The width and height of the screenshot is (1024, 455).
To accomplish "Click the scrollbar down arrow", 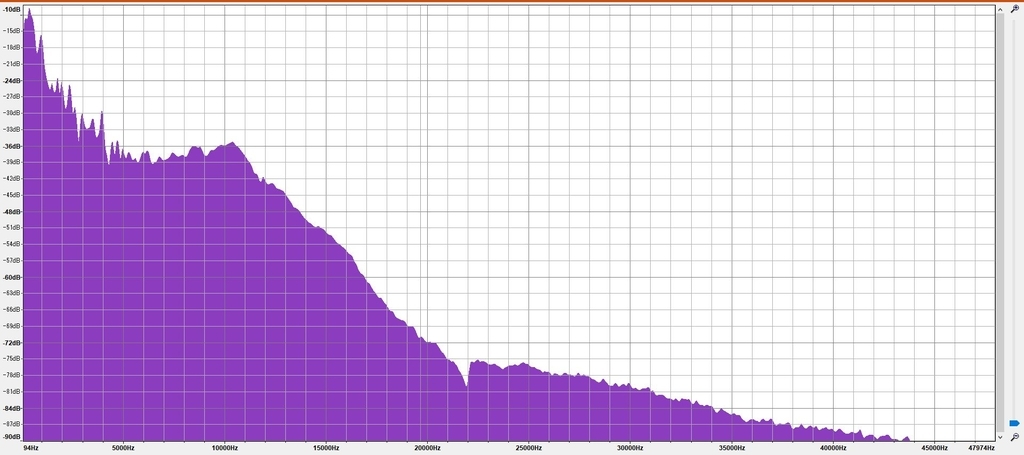I will coord(1000,437).
